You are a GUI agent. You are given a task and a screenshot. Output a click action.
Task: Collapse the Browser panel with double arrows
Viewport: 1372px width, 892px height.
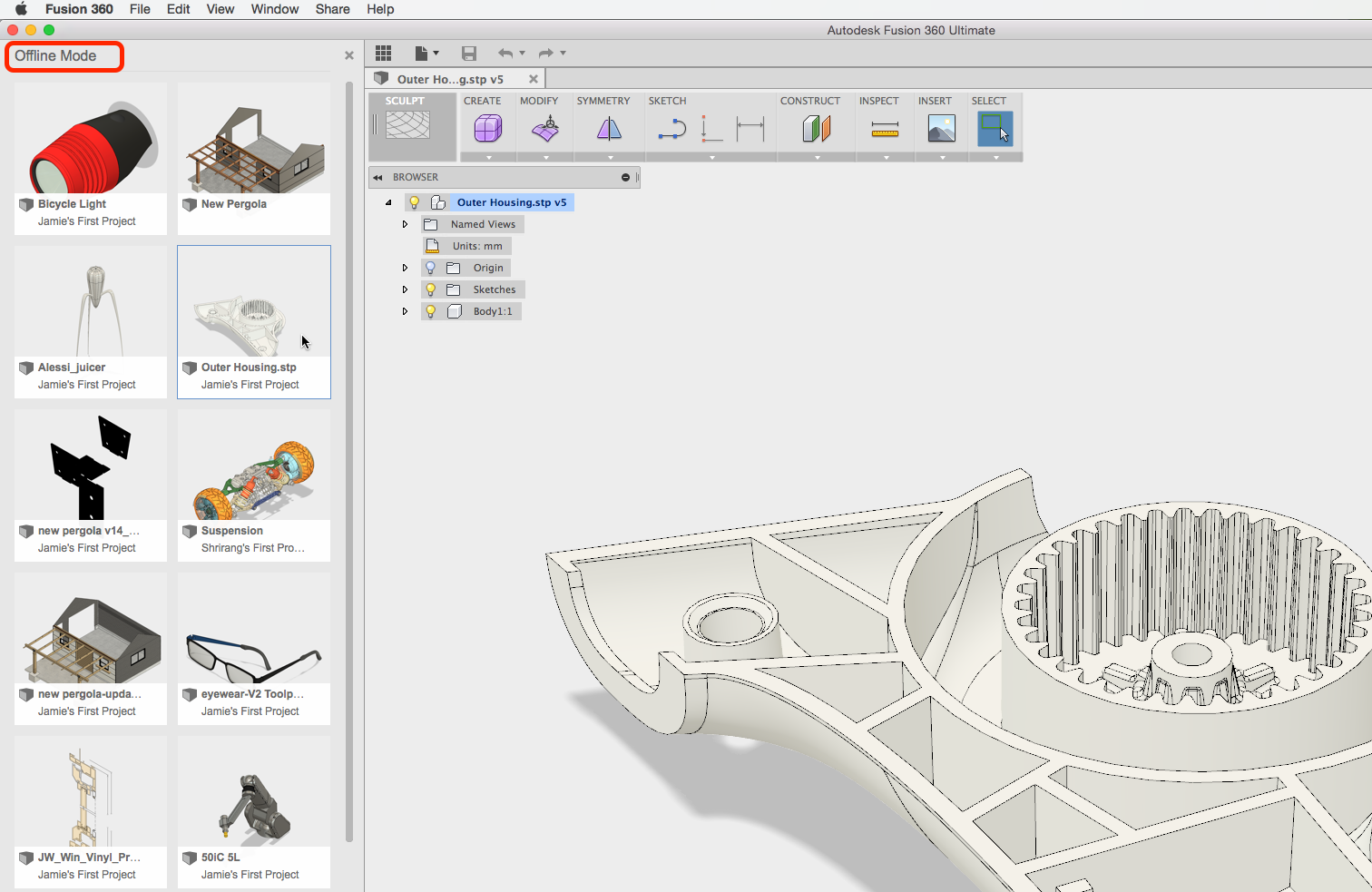tap(377, 177)
